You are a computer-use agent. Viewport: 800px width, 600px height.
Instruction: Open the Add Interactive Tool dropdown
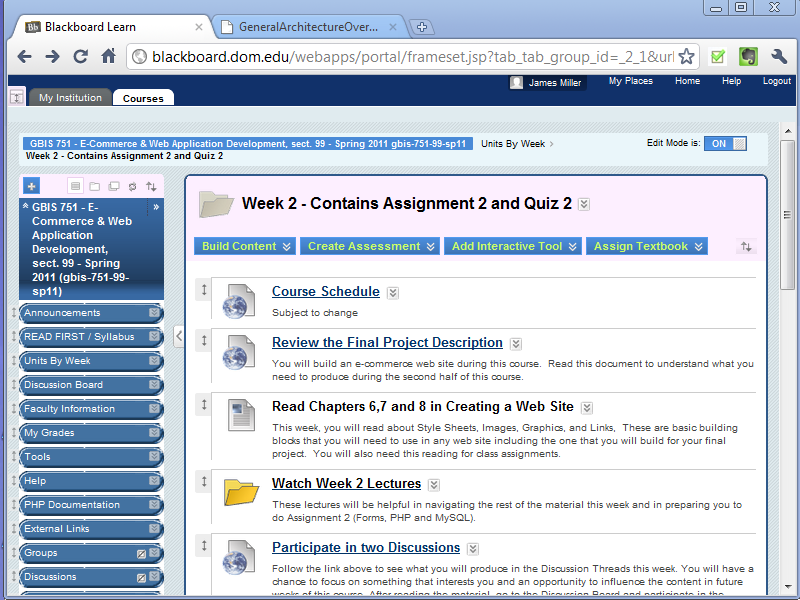[x=513, y=246]
